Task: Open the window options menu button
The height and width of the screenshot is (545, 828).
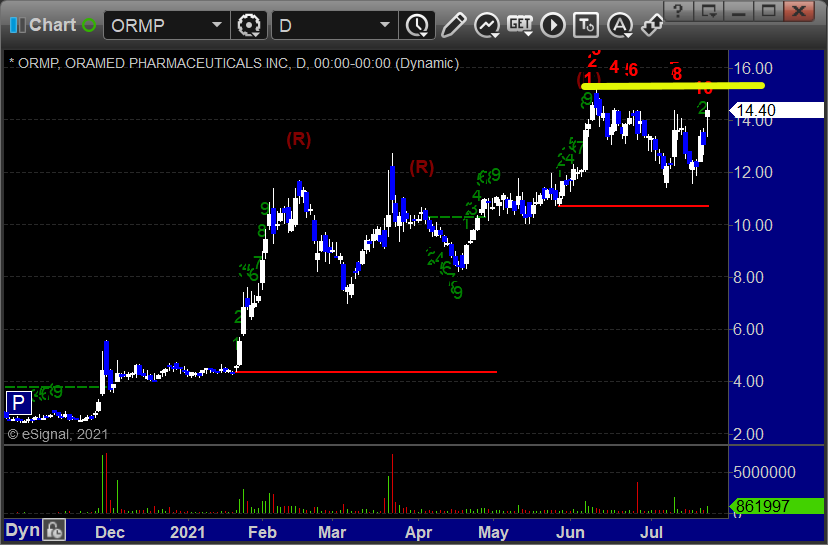Action: (x=709, y=10)
